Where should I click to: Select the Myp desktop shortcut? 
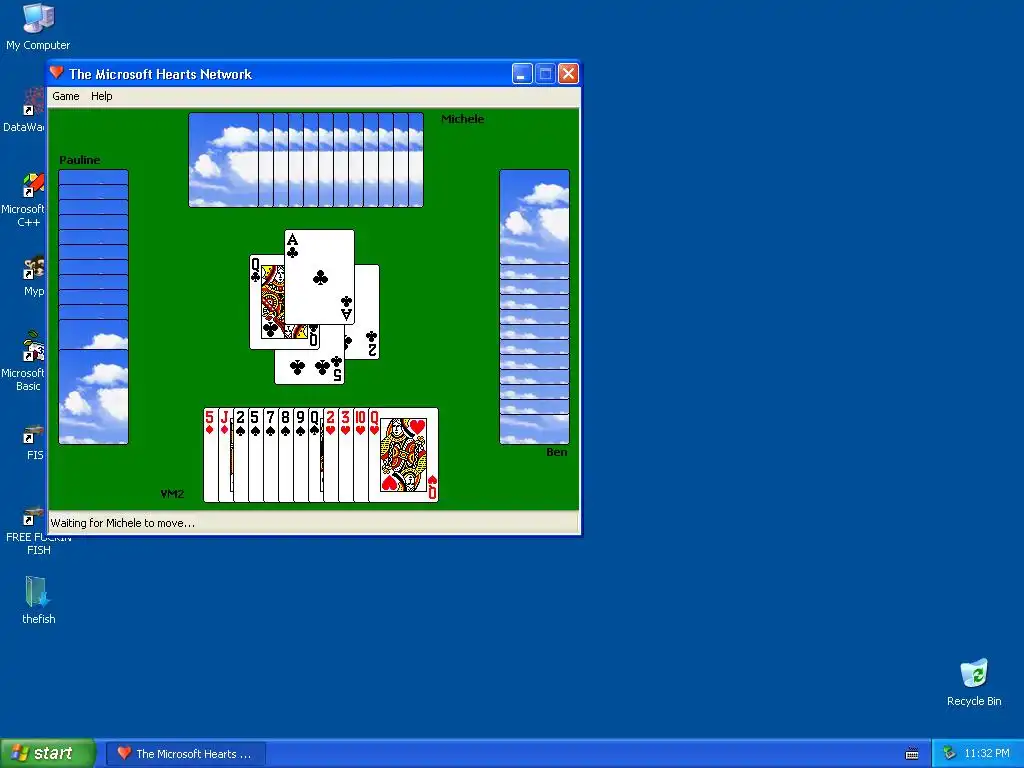coord(33,276)
